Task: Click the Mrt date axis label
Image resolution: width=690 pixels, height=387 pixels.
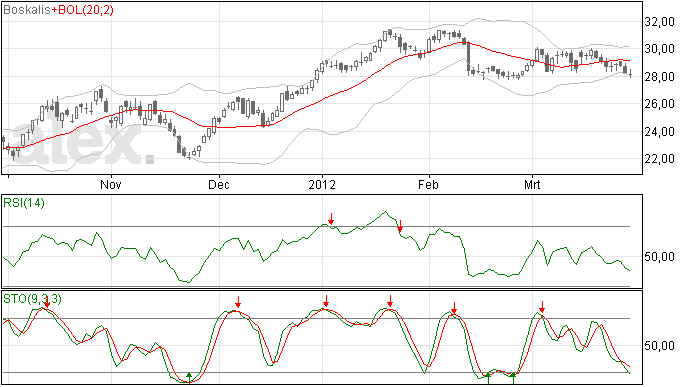Action: 532,184
